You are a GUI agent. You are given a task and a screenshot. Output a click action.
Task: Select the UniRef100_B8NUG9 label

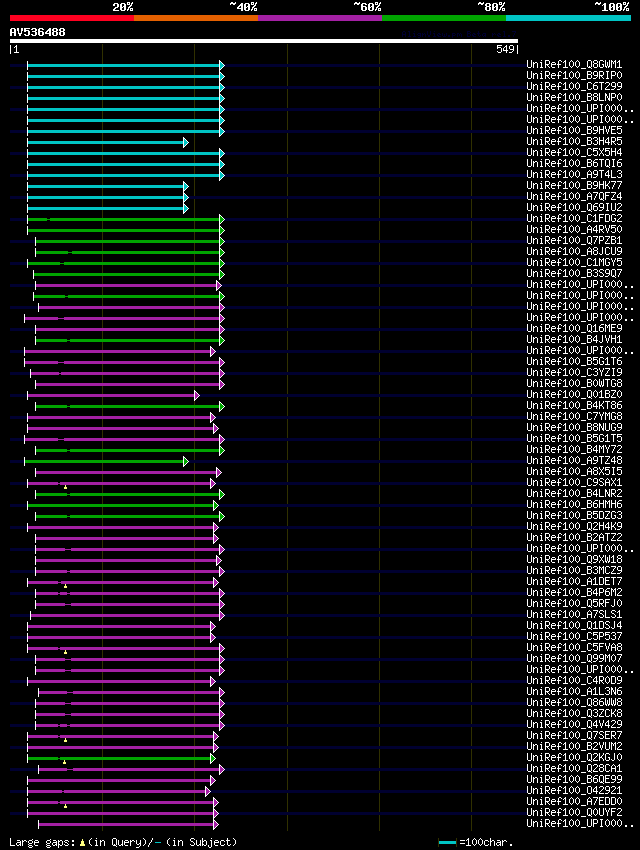[574, 428]
